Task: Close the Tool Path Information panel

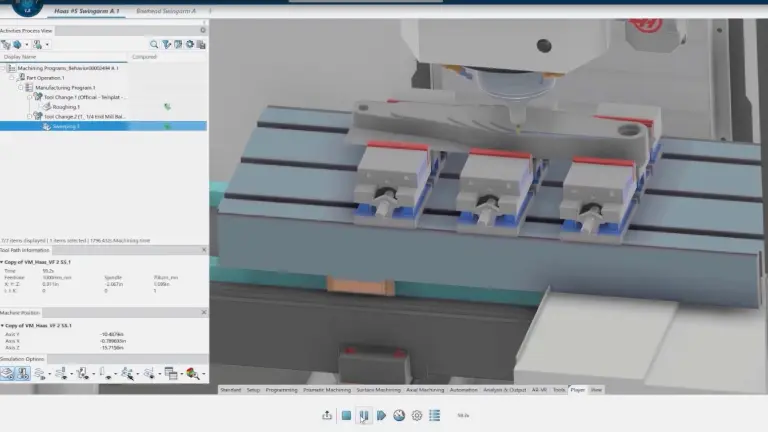Action: click(x=204, y=250)
